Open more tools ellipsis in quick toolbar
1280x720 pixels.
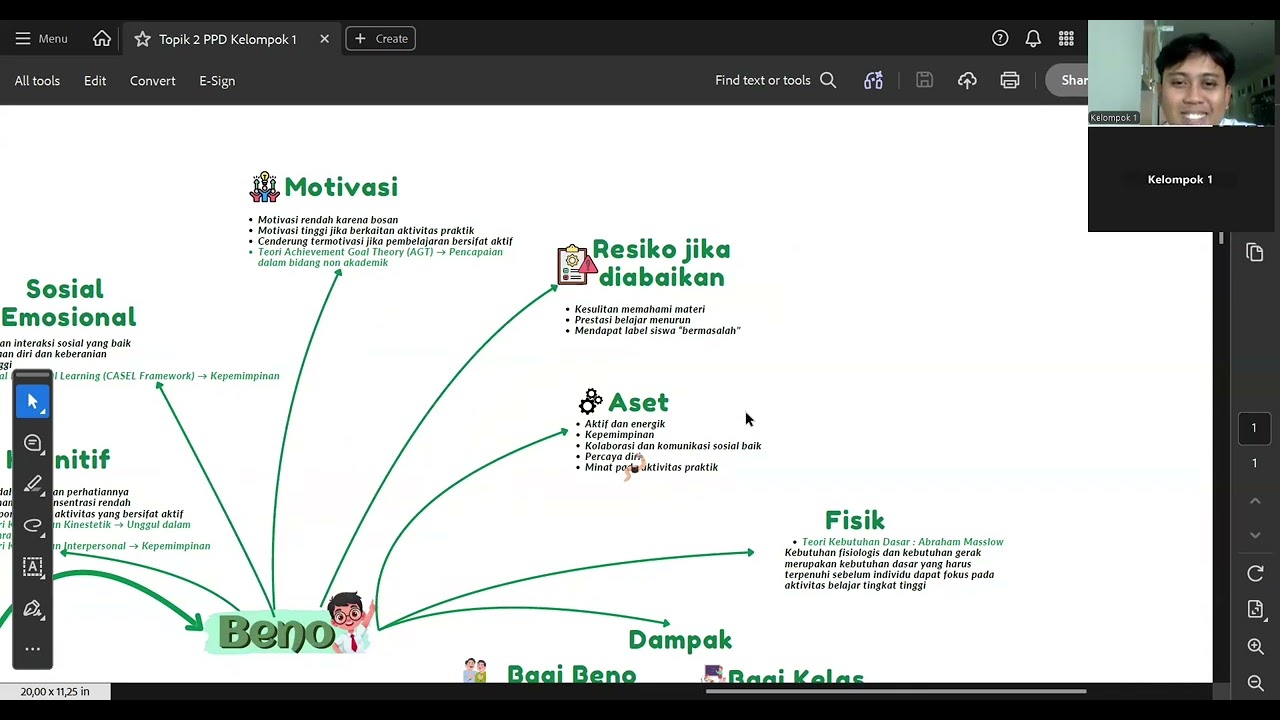pos(33,649)
